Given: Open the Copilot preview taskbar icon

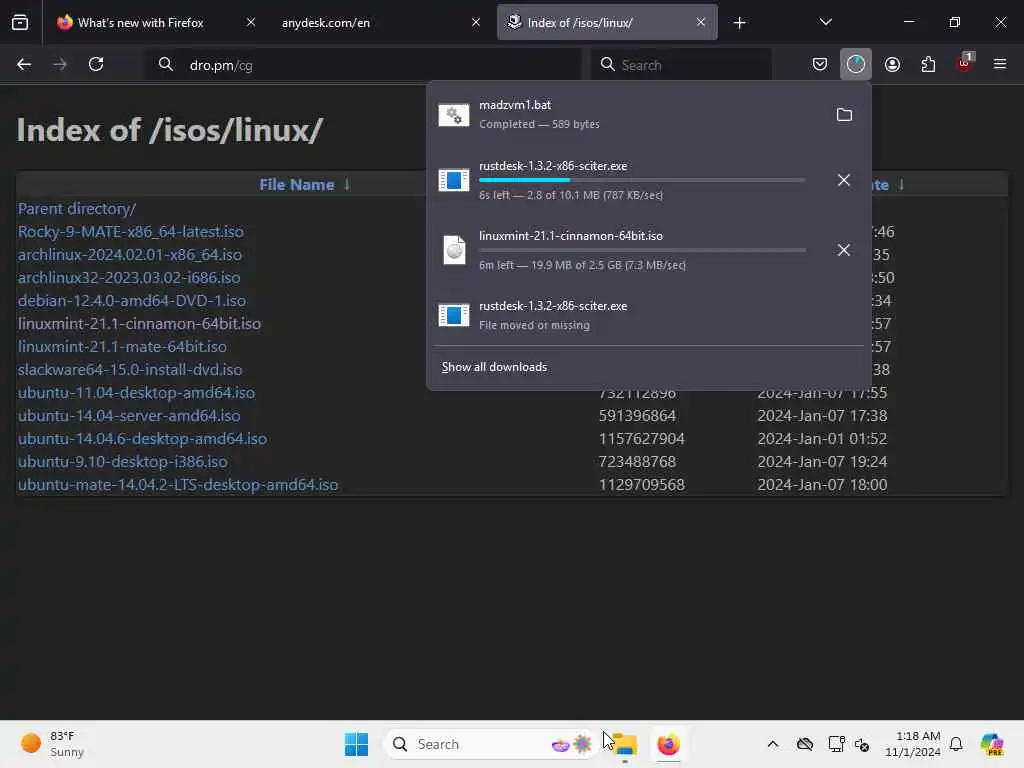Looking at the screenshot, I should tap(992, 744).
